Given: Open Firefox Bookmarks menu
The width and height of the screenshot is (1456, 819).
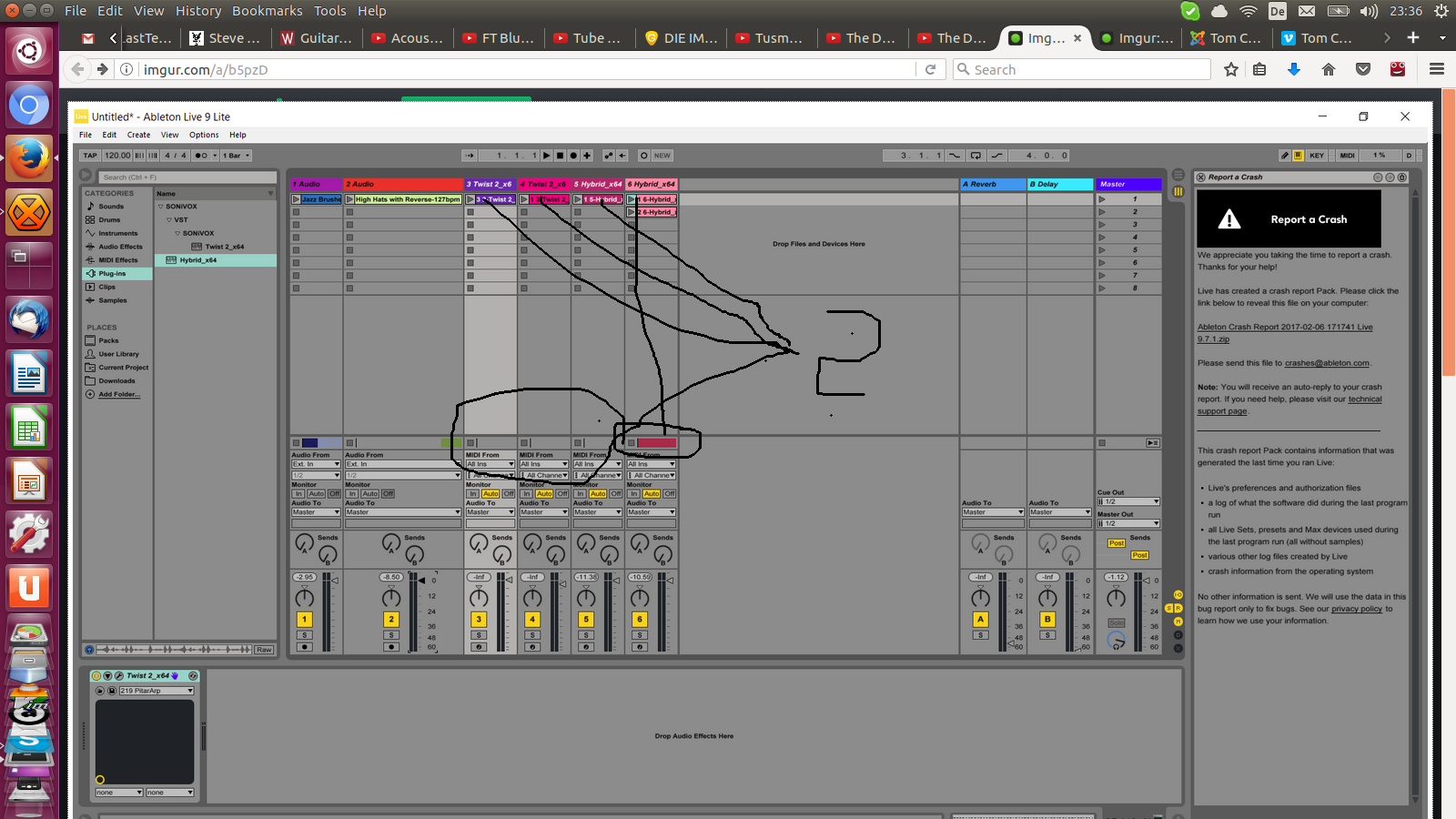Looking at the screenshot, I should click(267, 11).
